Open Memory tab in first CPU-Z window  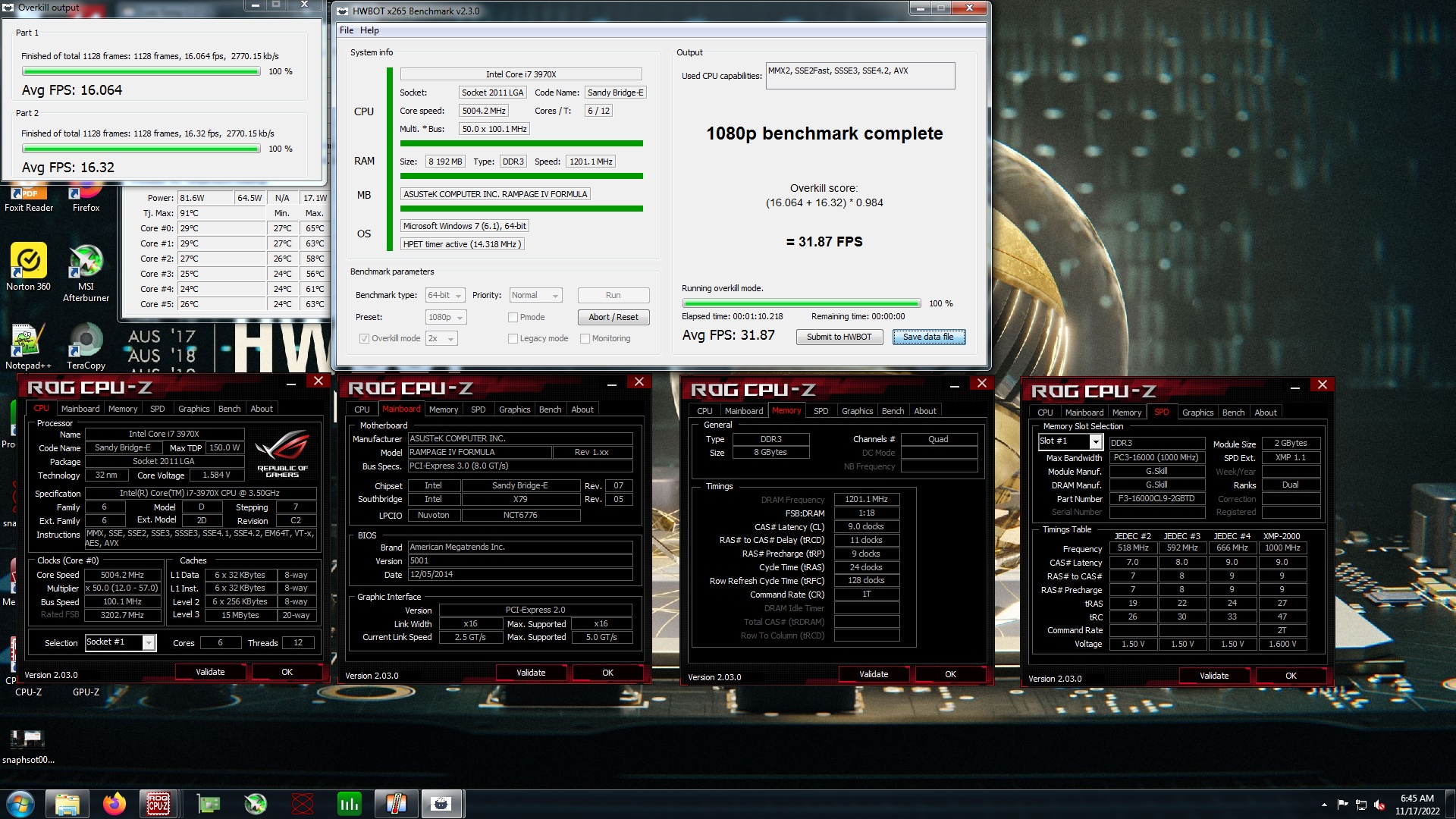123,409
